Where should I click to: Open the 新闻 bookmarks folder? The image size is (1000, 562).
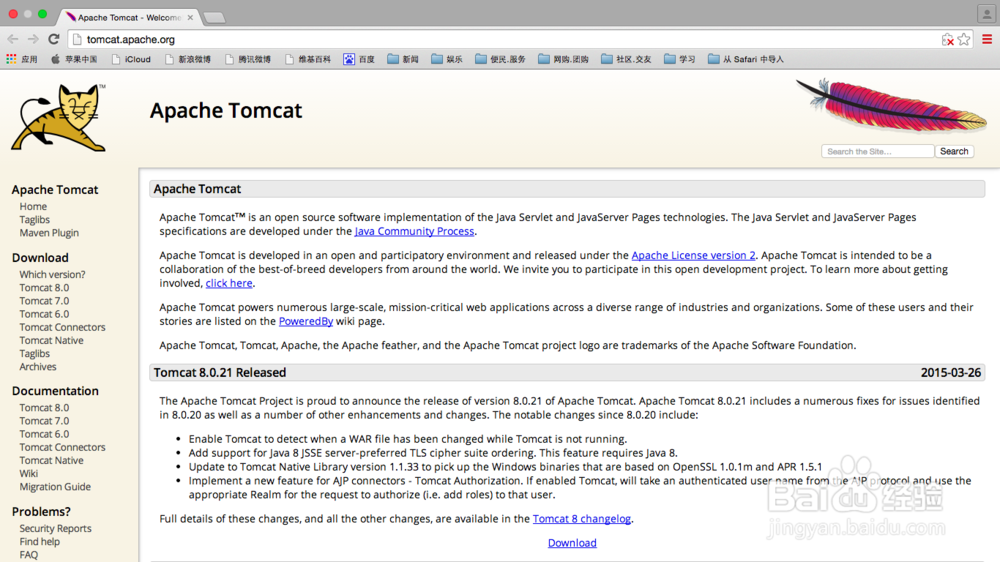(x=403, y=59)
